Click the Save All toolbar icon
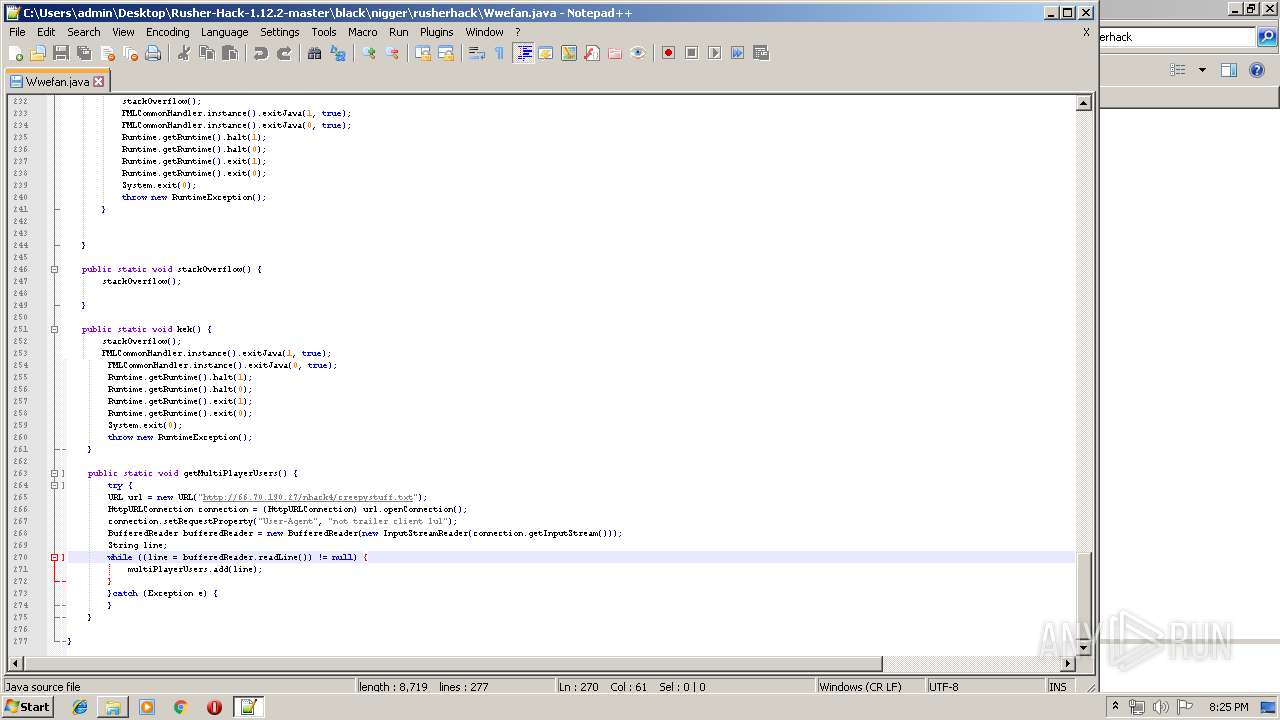The image size is (1280, 720). (x=84, y=53)
